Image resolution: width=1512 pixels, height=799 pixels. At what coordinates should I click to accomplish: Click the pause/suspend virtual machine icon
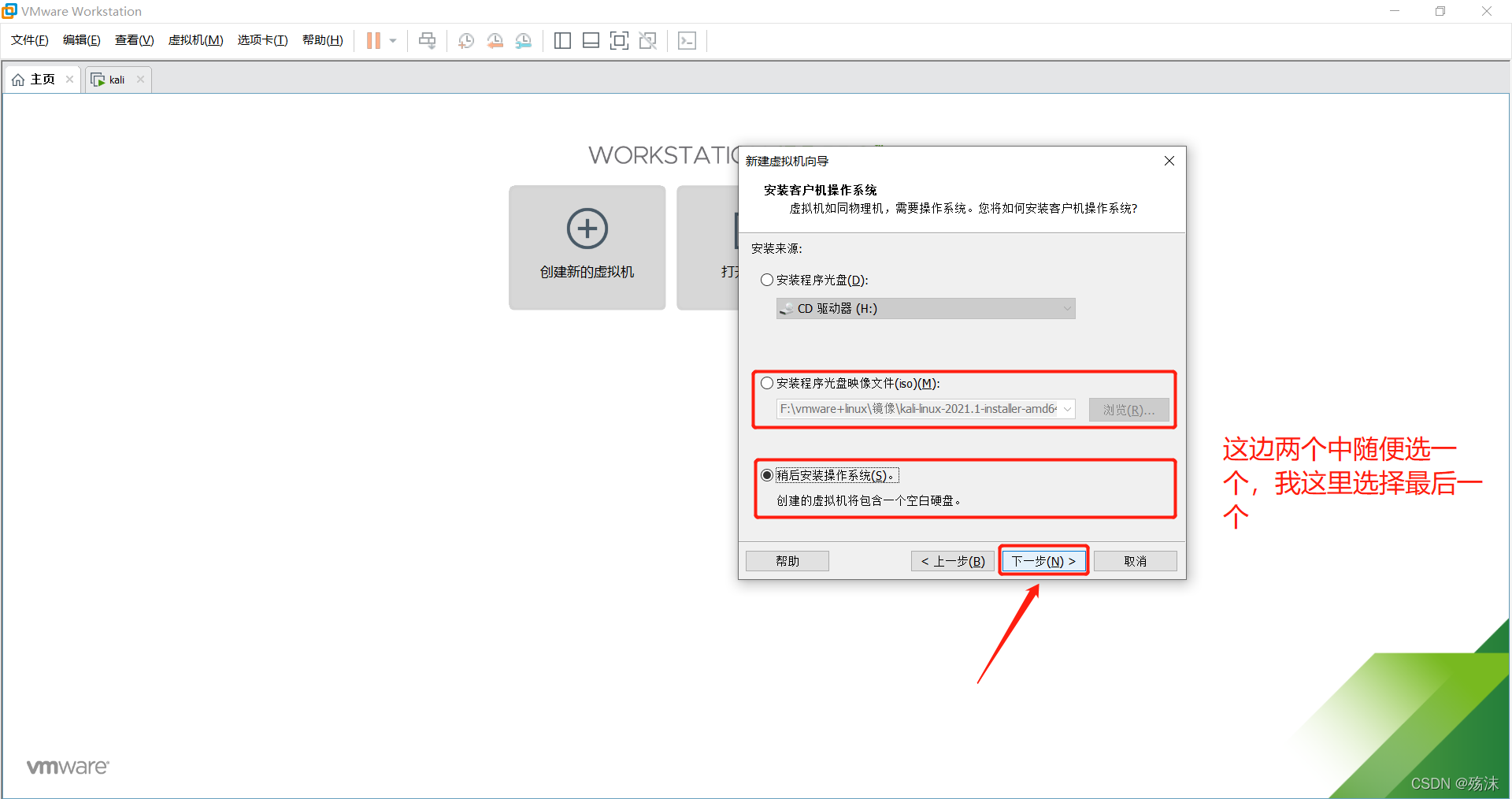tap(373, 41)
